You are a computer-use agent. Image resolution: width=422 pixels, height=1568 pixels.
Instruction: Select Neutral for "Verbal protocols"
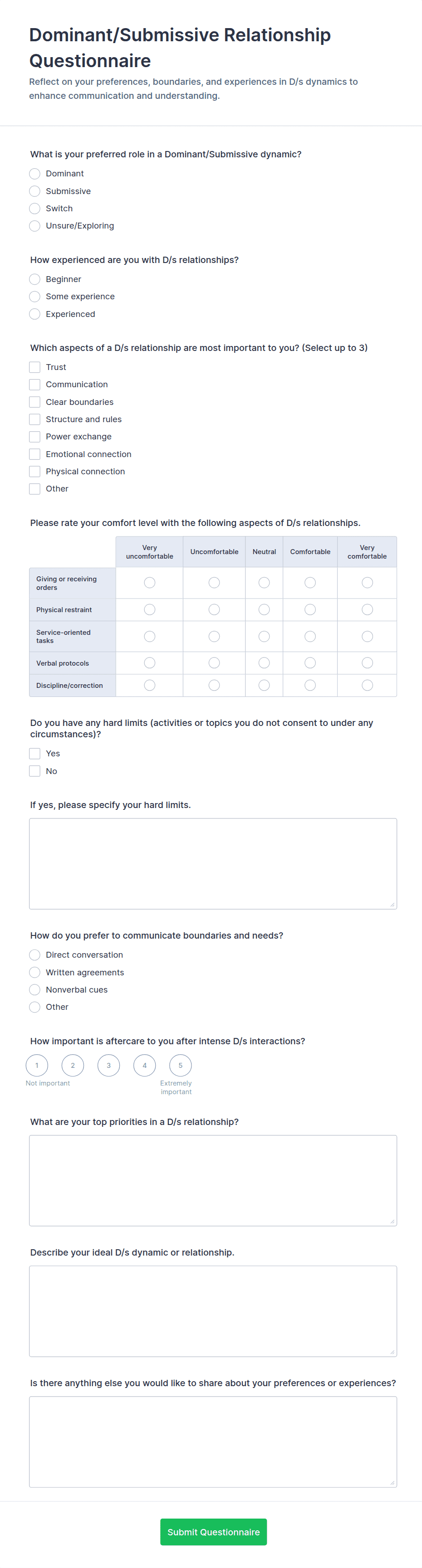click(264, 662)
